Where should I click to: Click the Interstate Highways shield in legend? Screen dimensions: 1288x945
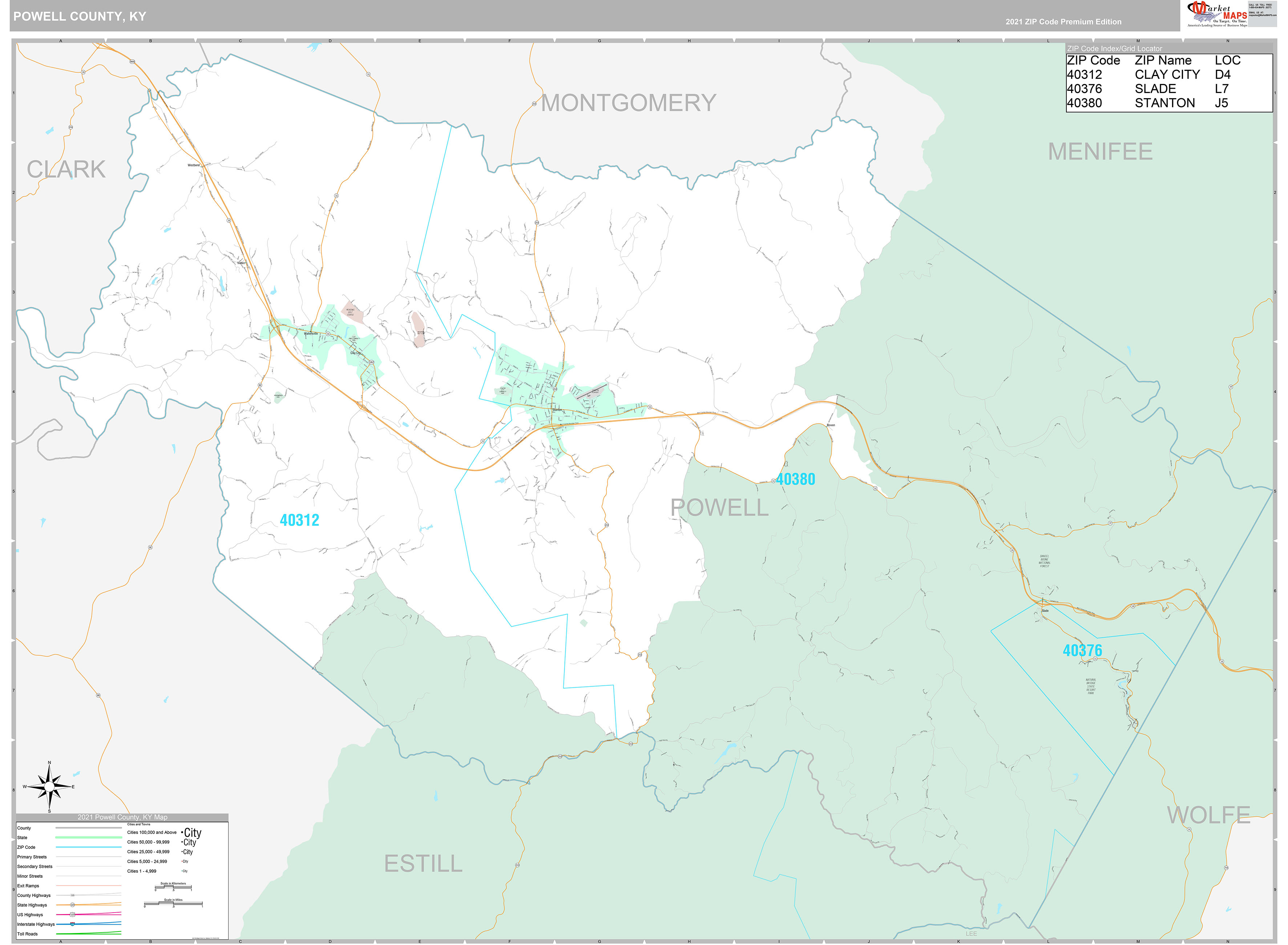(x=72, y=924)
